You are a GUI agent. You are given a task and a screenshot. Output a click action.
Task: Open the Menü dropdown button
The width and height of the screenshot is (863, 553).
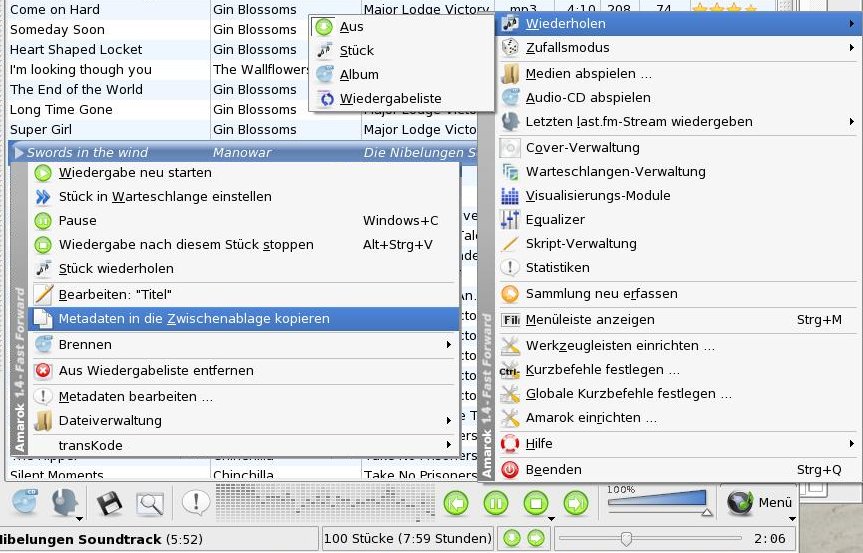[760, 502]
